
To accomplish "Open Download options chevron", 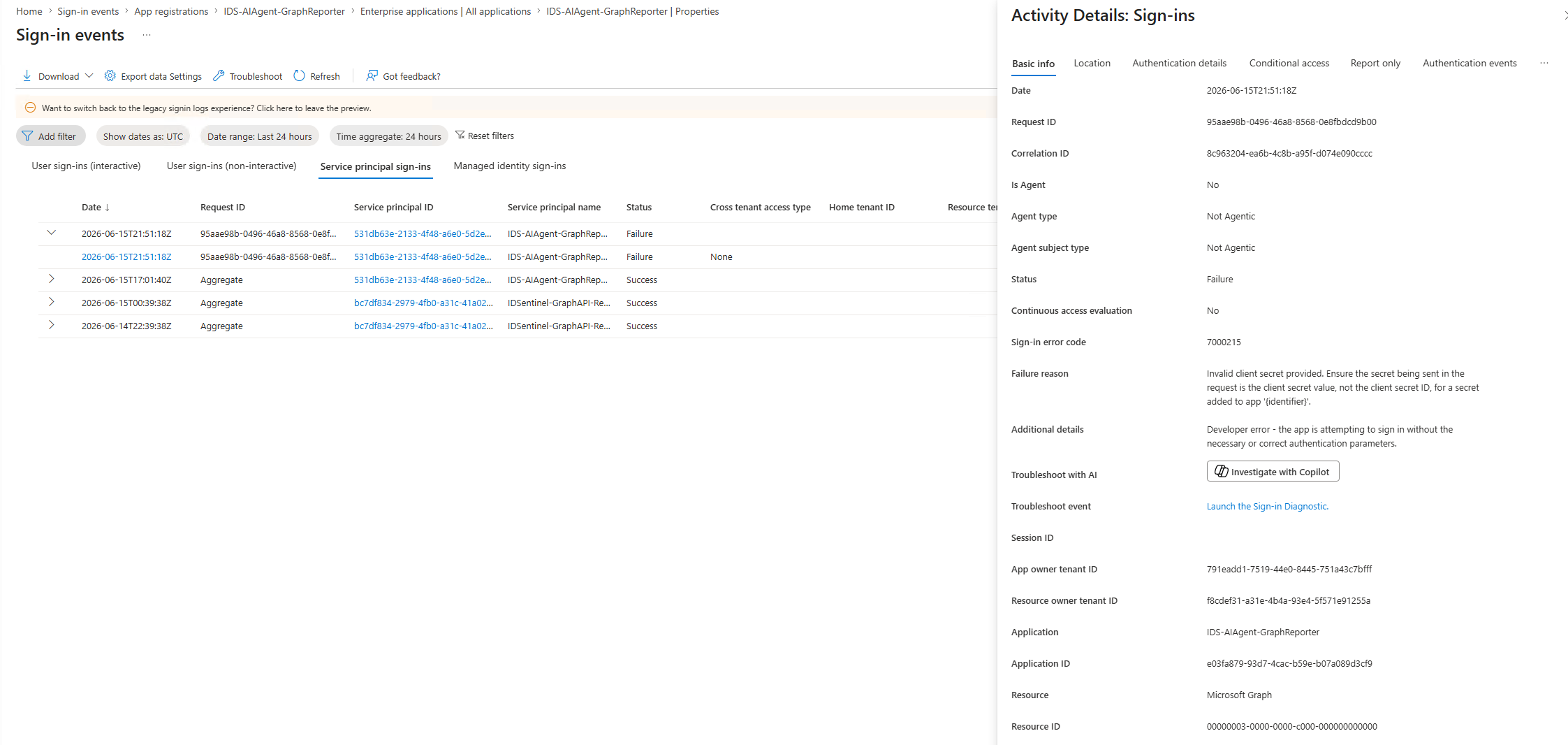I will [x=89, y=75].
